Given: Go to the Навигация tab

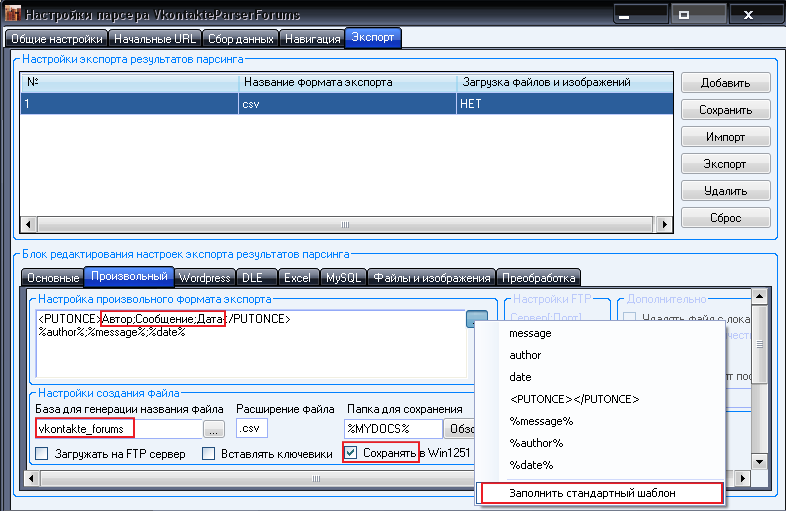Looking at the screenshot, I should (x=312, y=39).
